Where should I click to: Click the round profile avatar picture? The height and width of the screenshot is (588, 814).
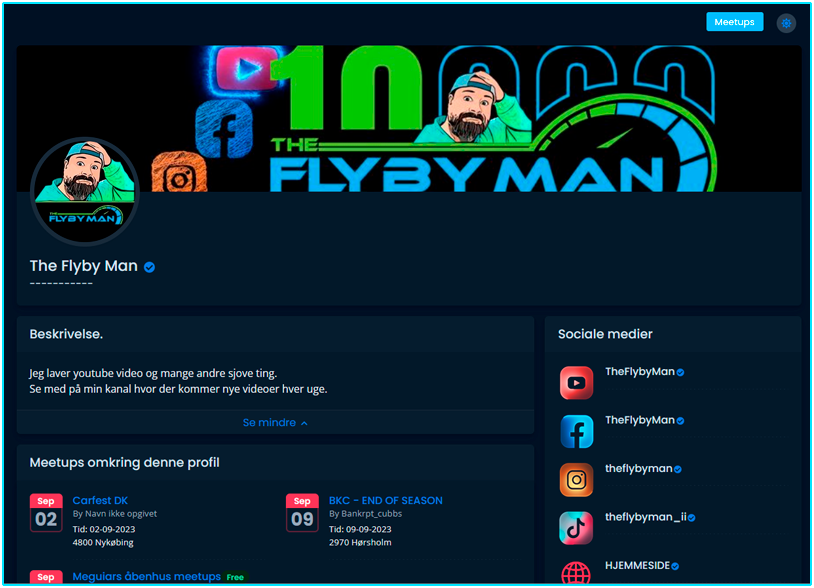point(85,191)
